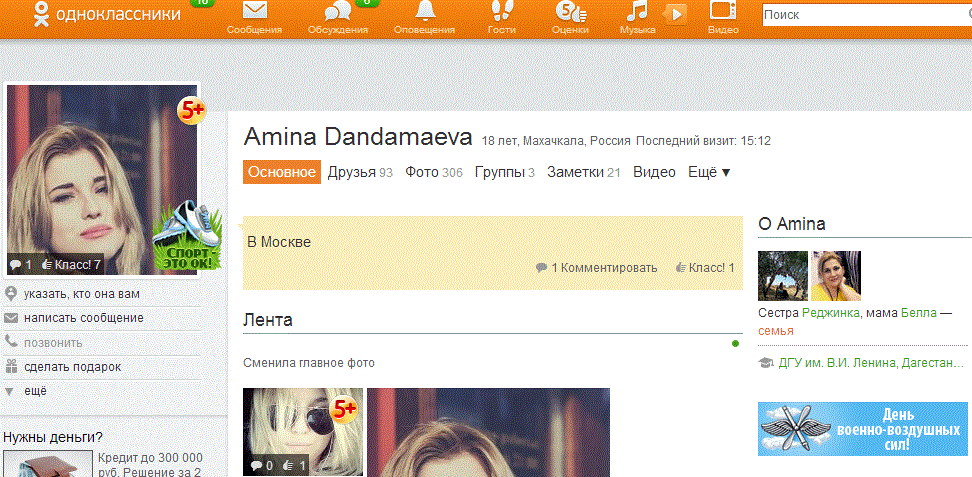Viewport: 972px width, 477px height.
Task: Open the Фото tab
Action: coord(422,172)
